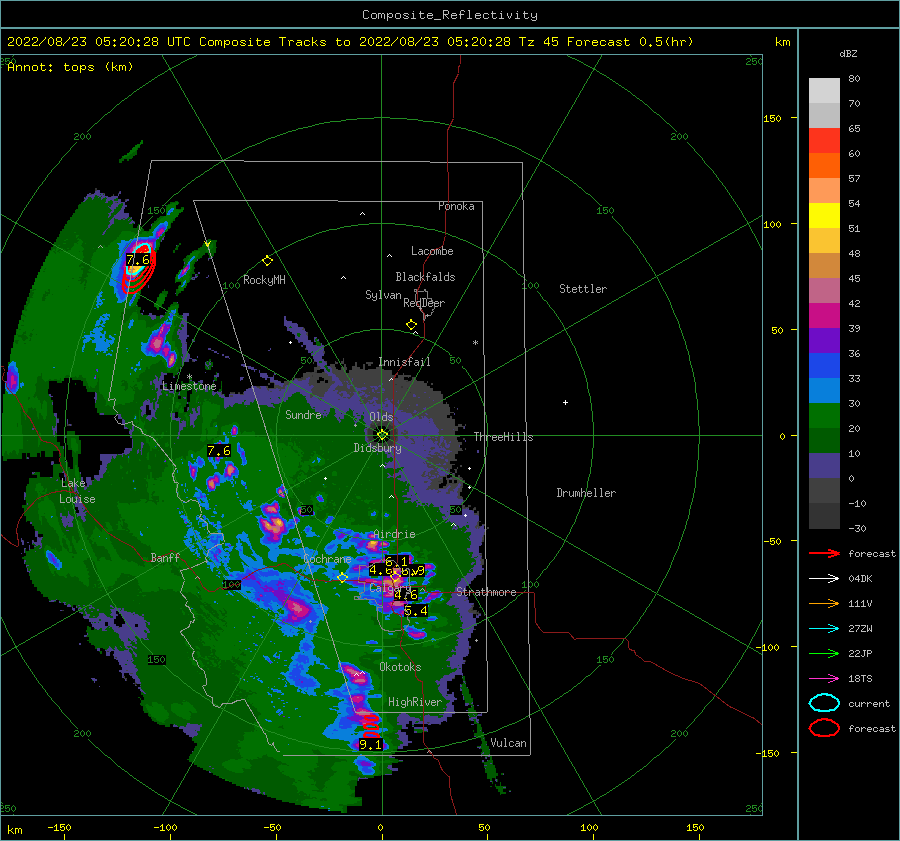Screen dimensions: 900x841
Task: Click the 5.4 storm top label
Action: (x=416, y=611)
